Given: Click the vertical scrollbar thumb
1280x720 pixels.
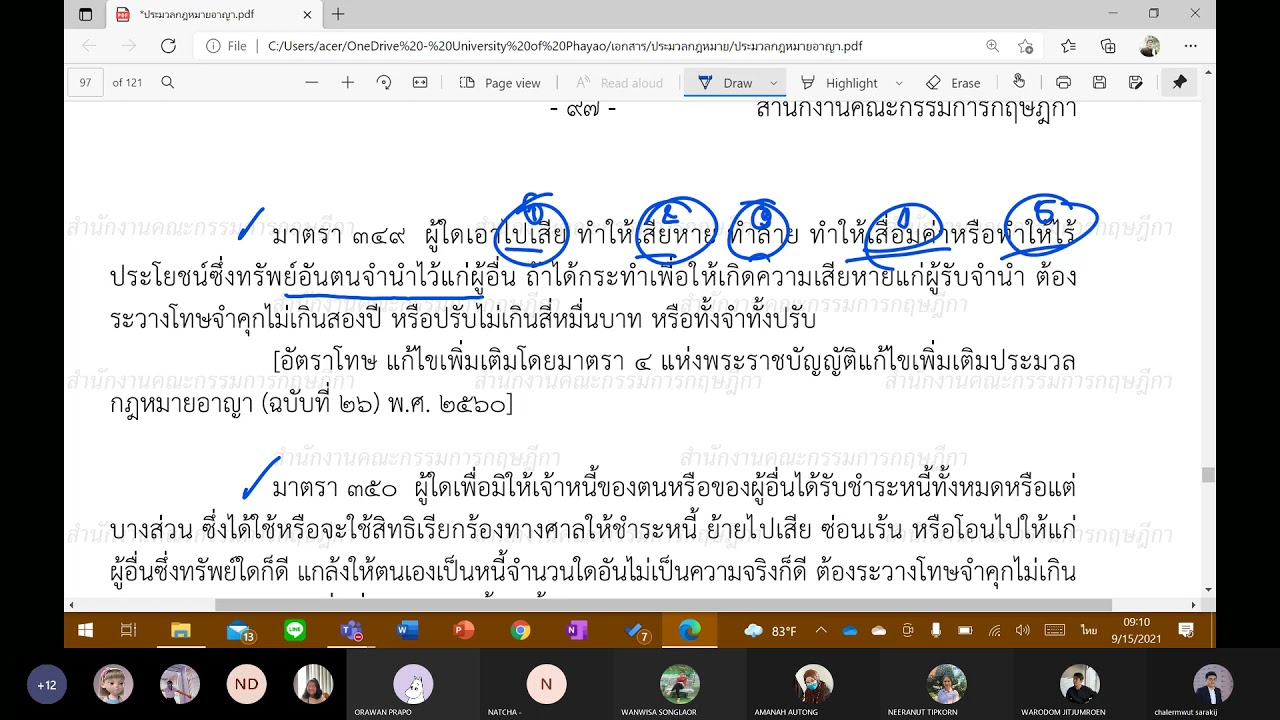Looking at the screenshot, I should click(1208, 475).
